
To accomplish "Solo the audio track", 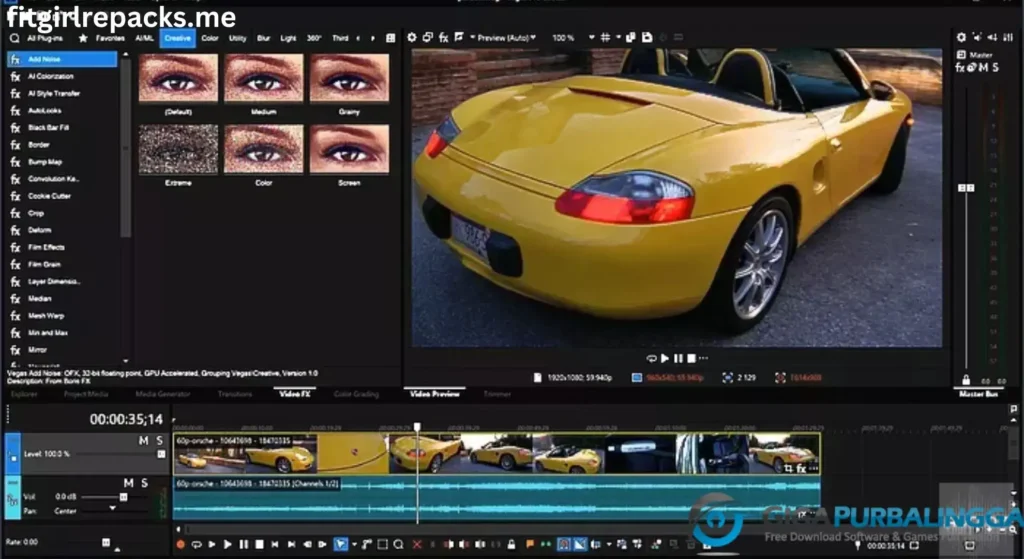I will click(x=144, y=483).
